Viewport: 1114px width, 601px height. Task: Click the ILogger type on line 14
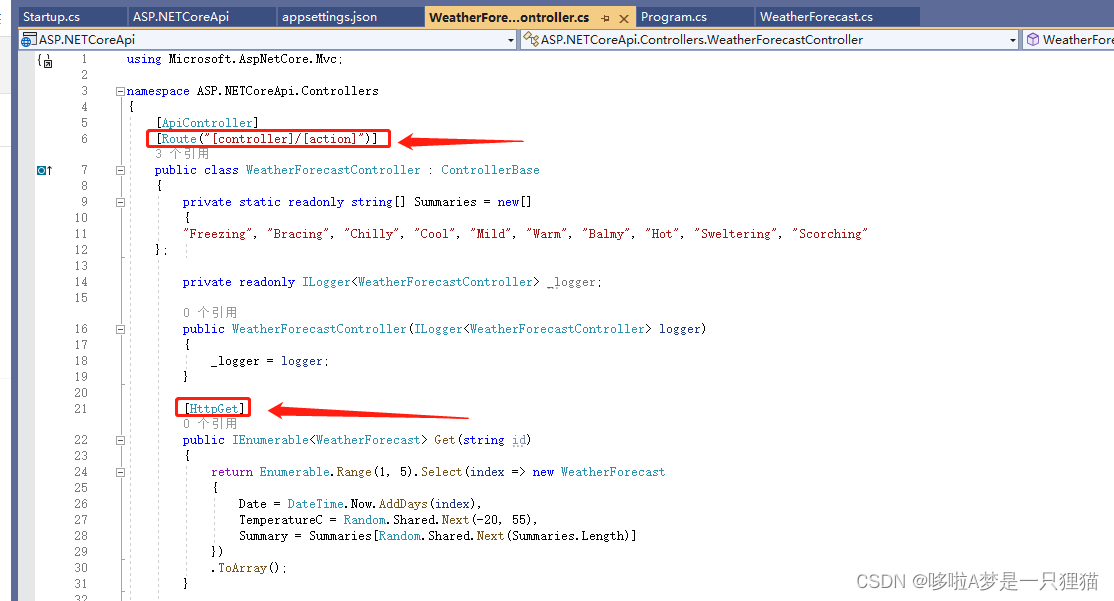(x=326, y=282)
